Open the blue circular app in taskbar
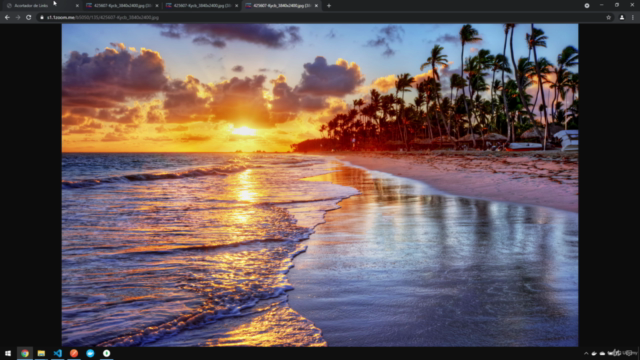Screen dimensions: 640x360 click(x=90, y=353)
